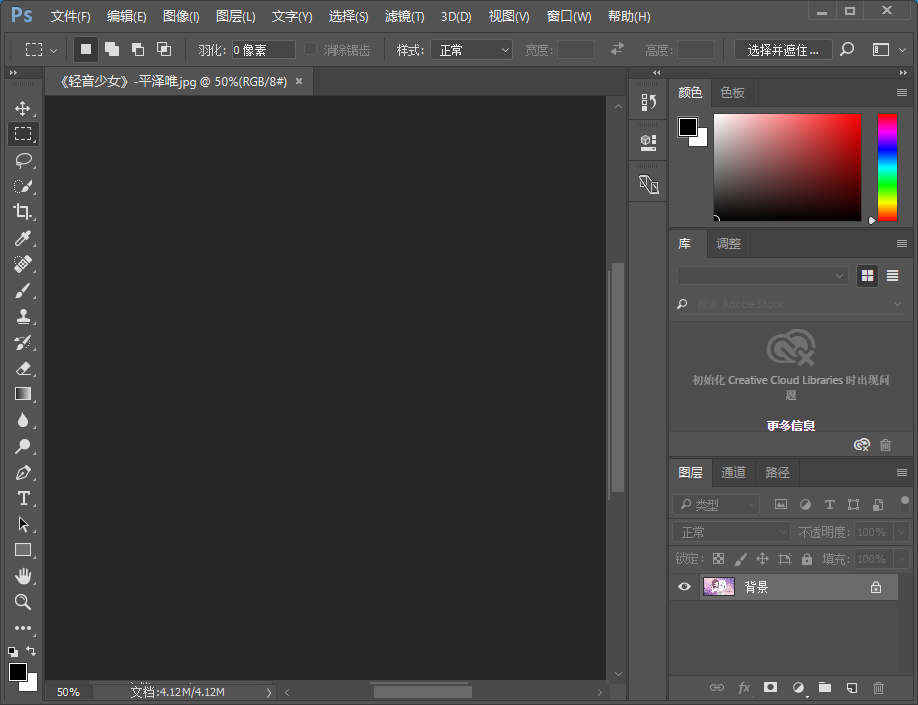Click the search magnifier in options bar
Viewport: 918px width, 705px height.
tap(847, 50)
